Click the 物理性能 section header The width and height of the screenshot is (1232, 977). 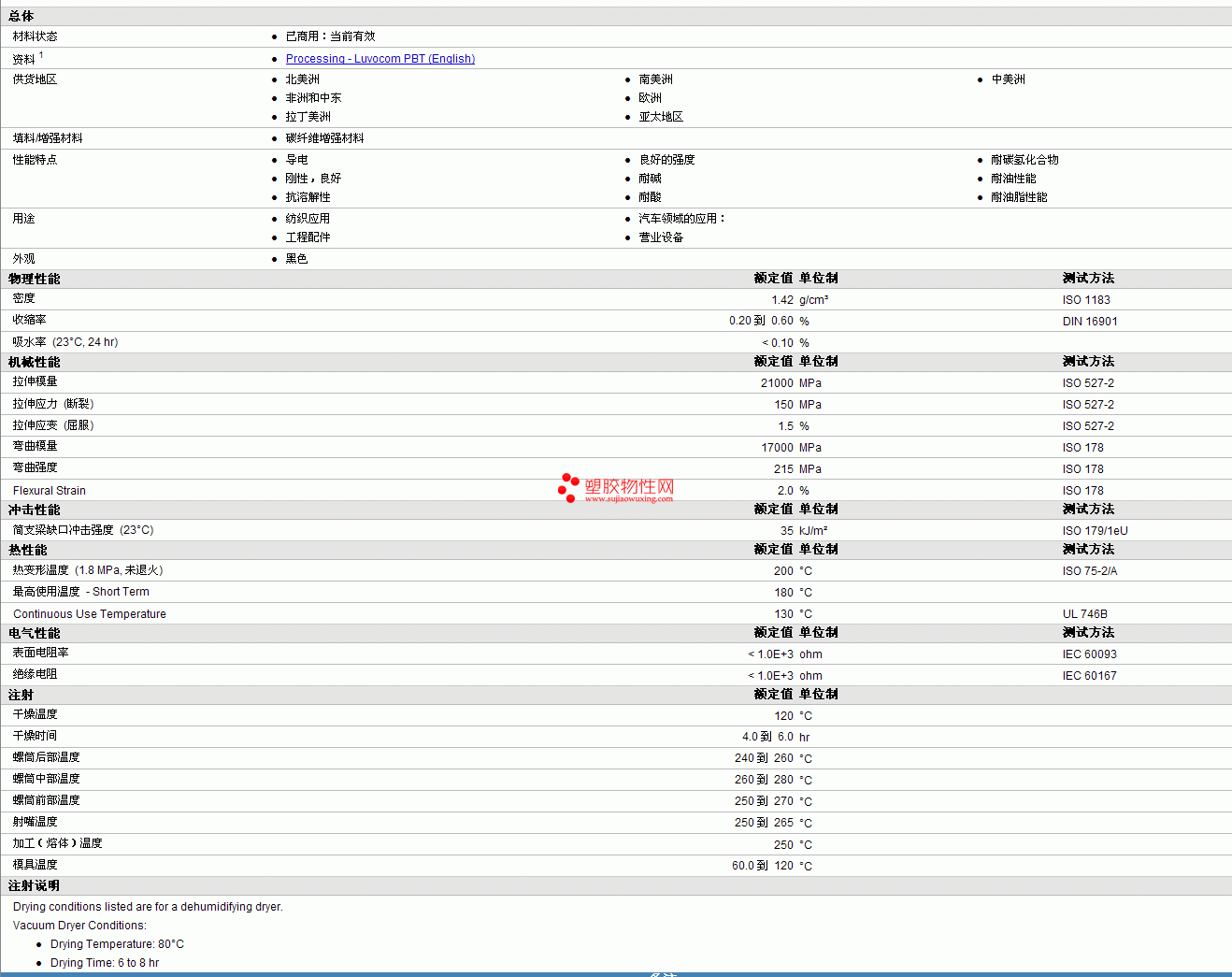click(34, 279)
